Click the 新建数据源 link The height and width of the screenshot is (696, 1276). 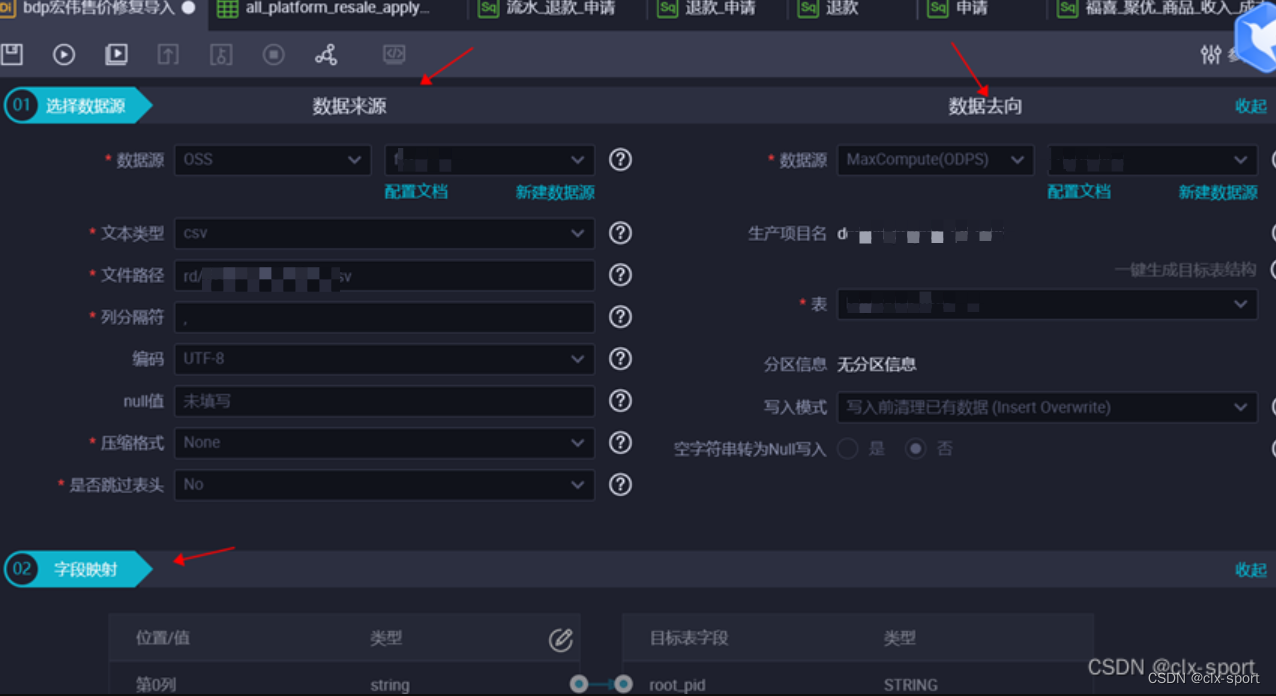pyautogui.click(x=555, y=191)
